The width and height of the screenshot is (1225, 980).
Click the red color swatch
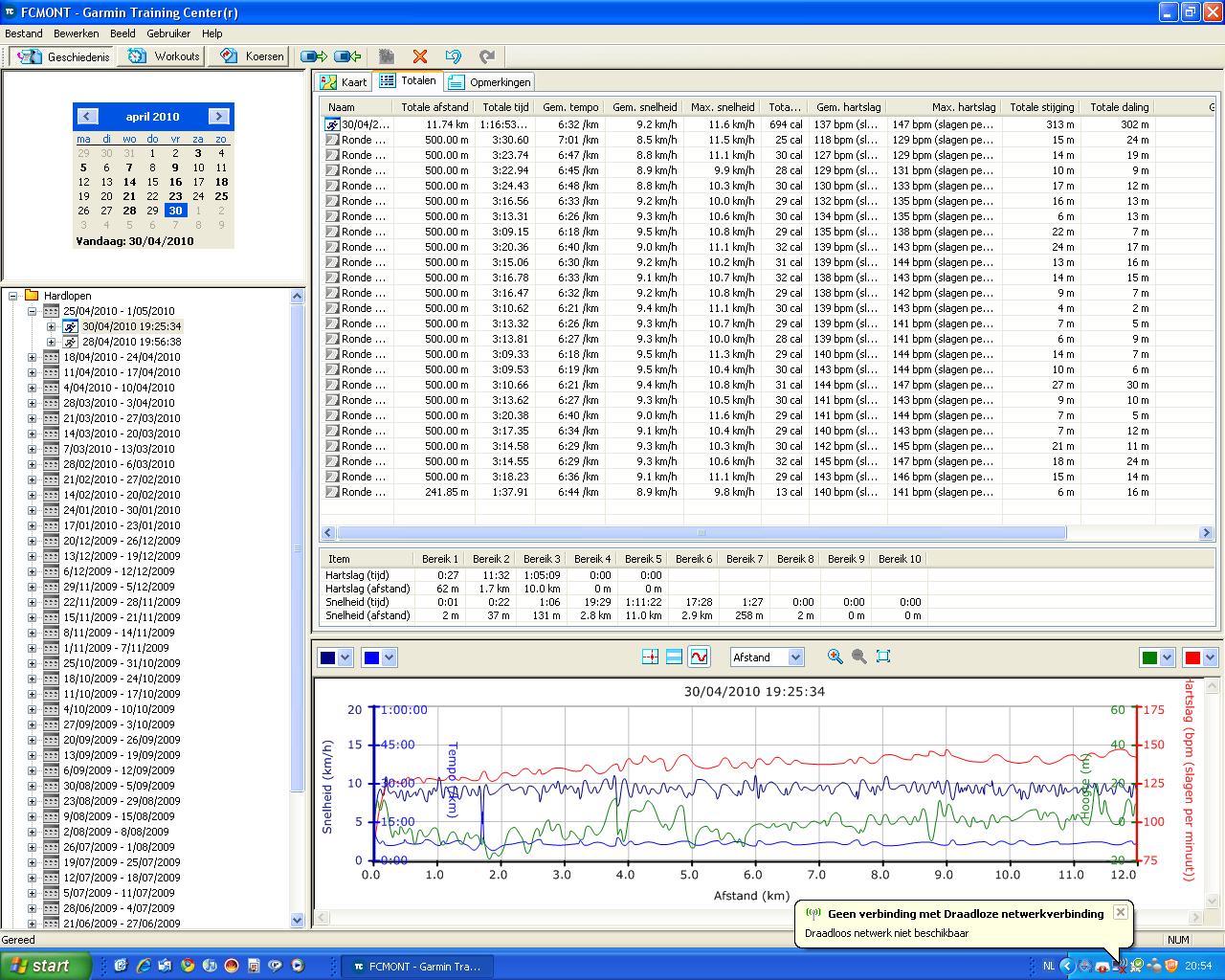coord(1193,657)
